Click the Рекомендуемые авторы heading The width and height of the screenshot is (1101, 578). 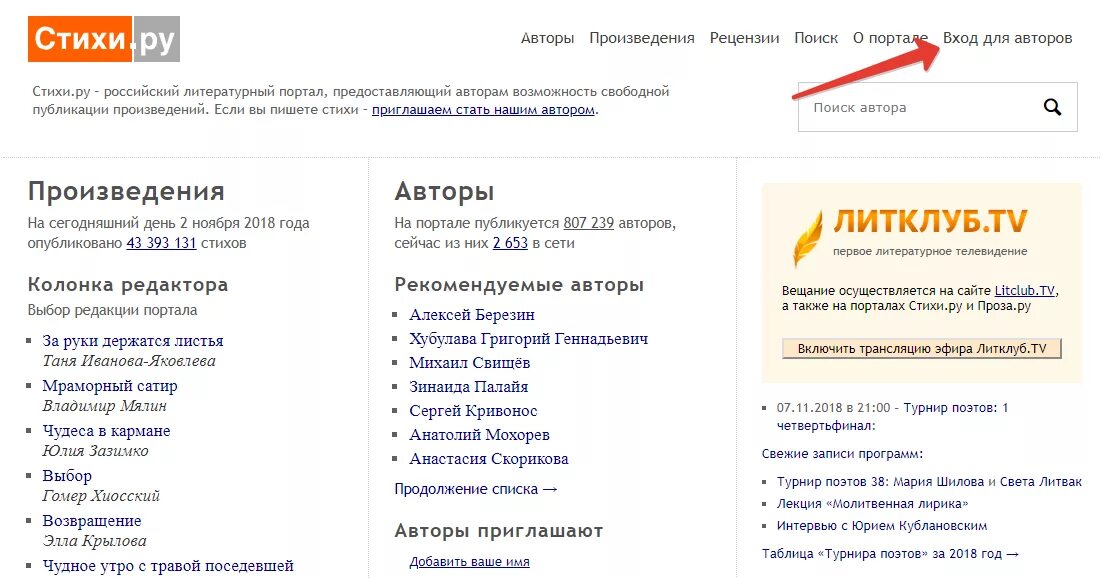pyautogui.click(x=519, y=284)
